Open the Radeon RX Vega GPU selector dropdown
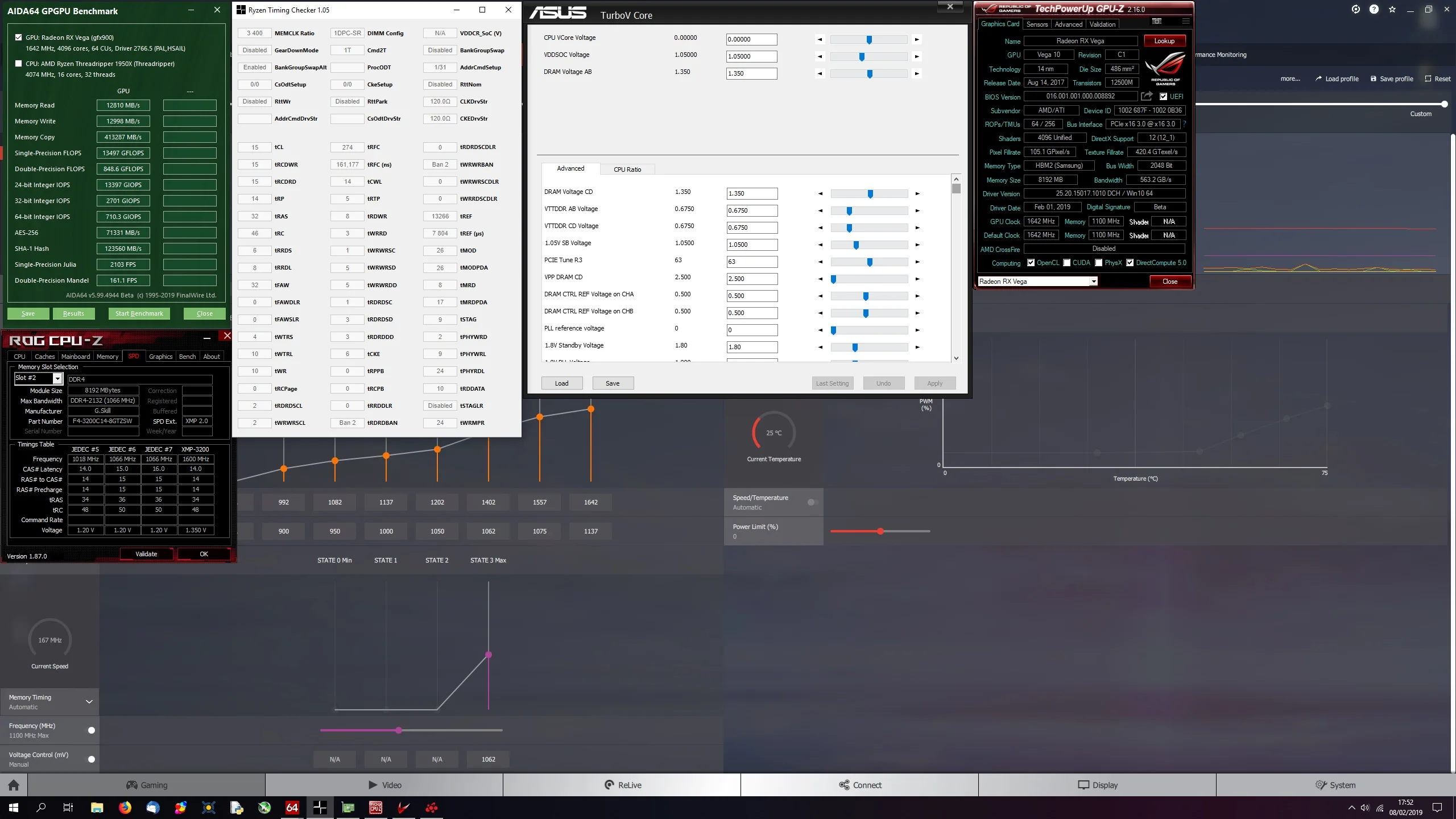Image resolution: width=1456 pixels, height=819 pixels. click(1093, 282)
